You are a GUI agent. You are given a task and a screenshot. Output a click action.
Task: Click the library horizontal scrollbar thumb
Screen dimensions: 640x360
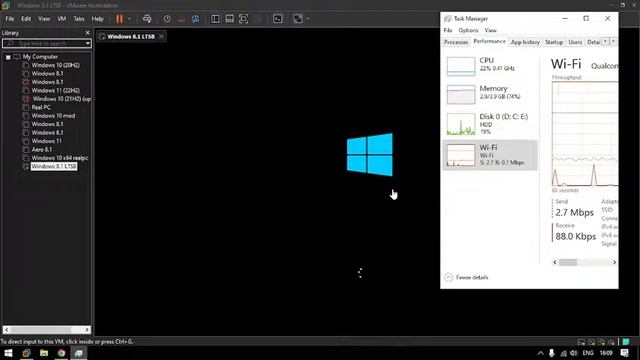coord(41,330)
